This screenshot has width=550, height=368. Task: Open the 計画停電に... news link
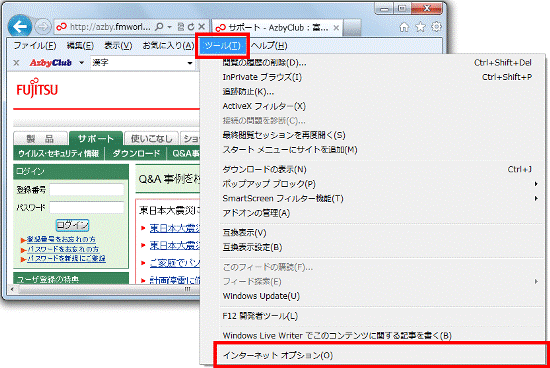click(175, 280)
